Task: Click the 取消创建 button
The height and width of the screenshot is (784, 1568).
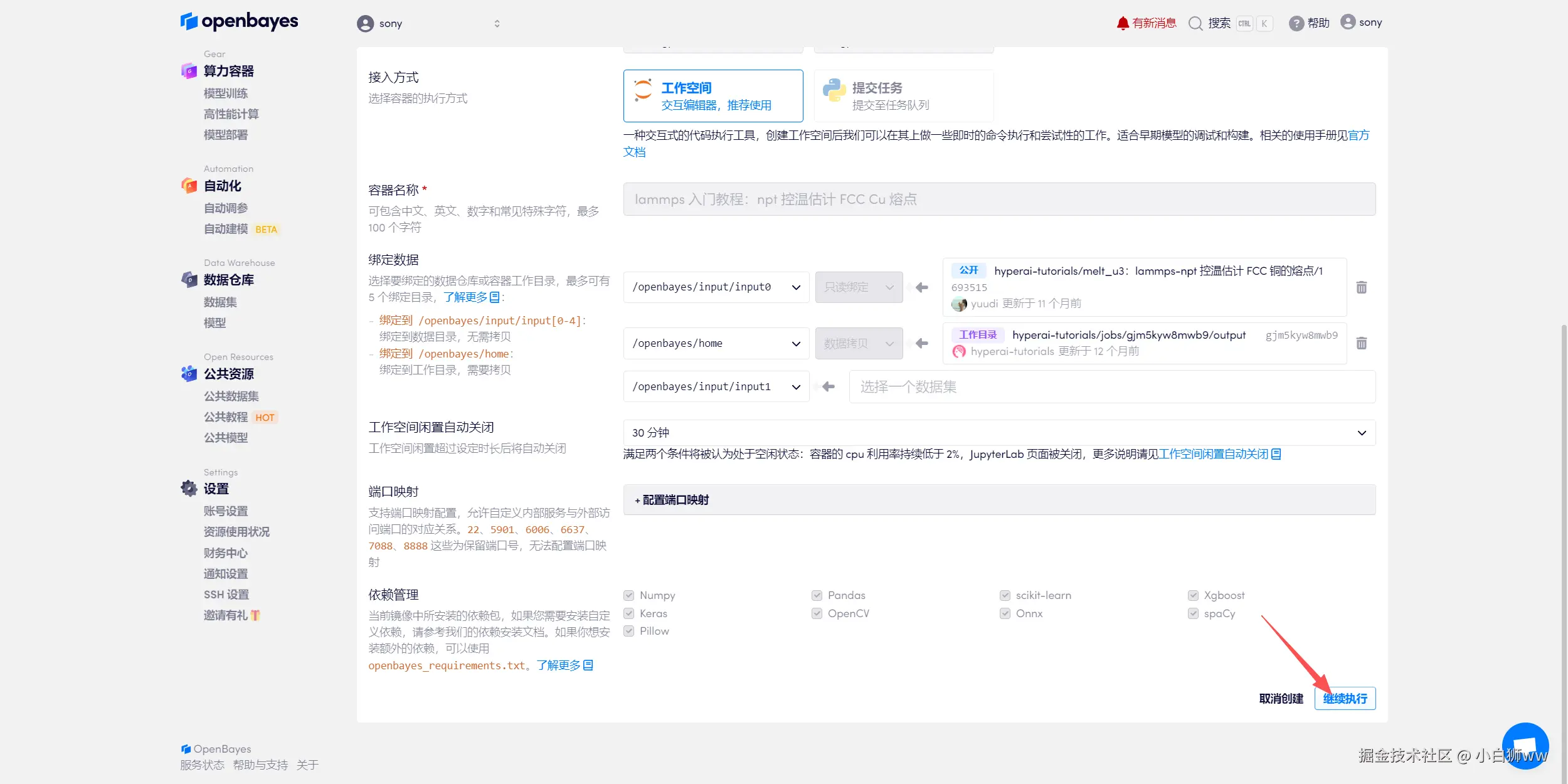Action: click(1281, 698)
